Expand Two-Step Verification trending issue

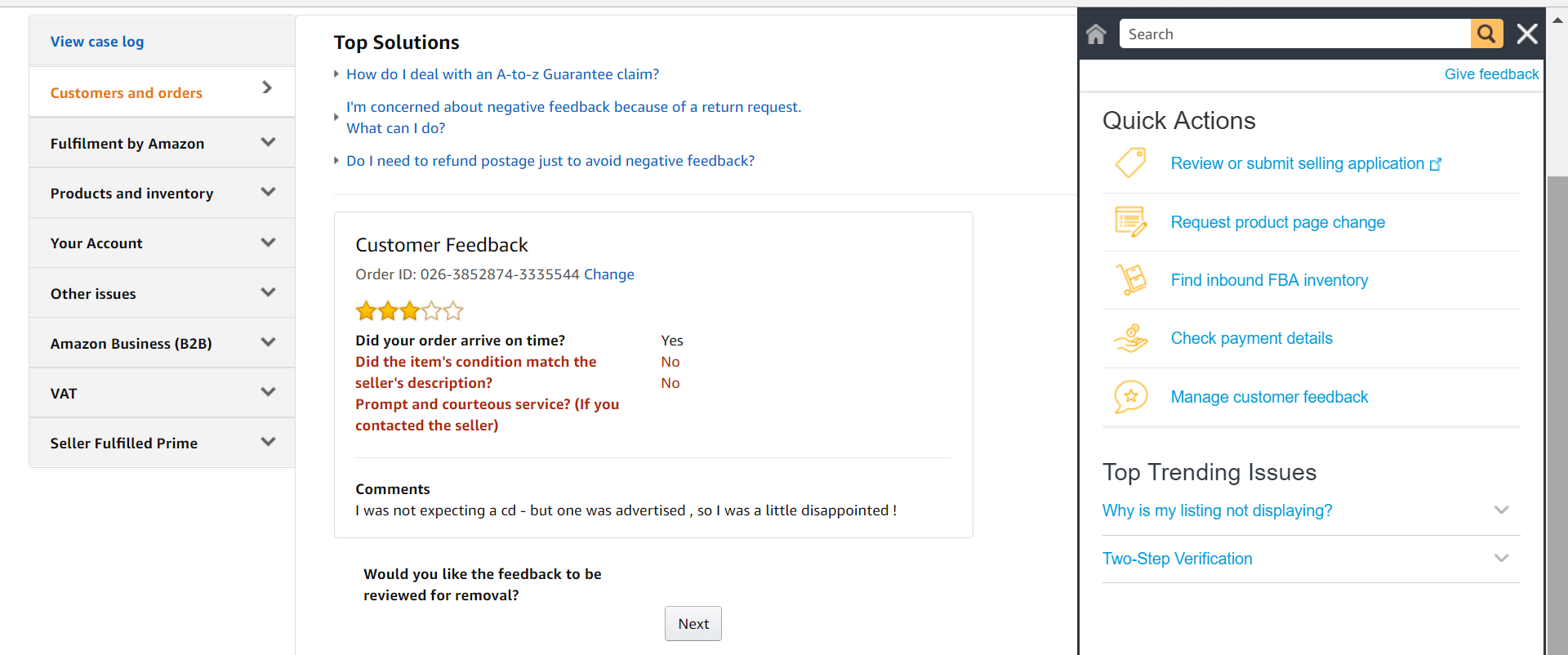(x=1500, y=559)
